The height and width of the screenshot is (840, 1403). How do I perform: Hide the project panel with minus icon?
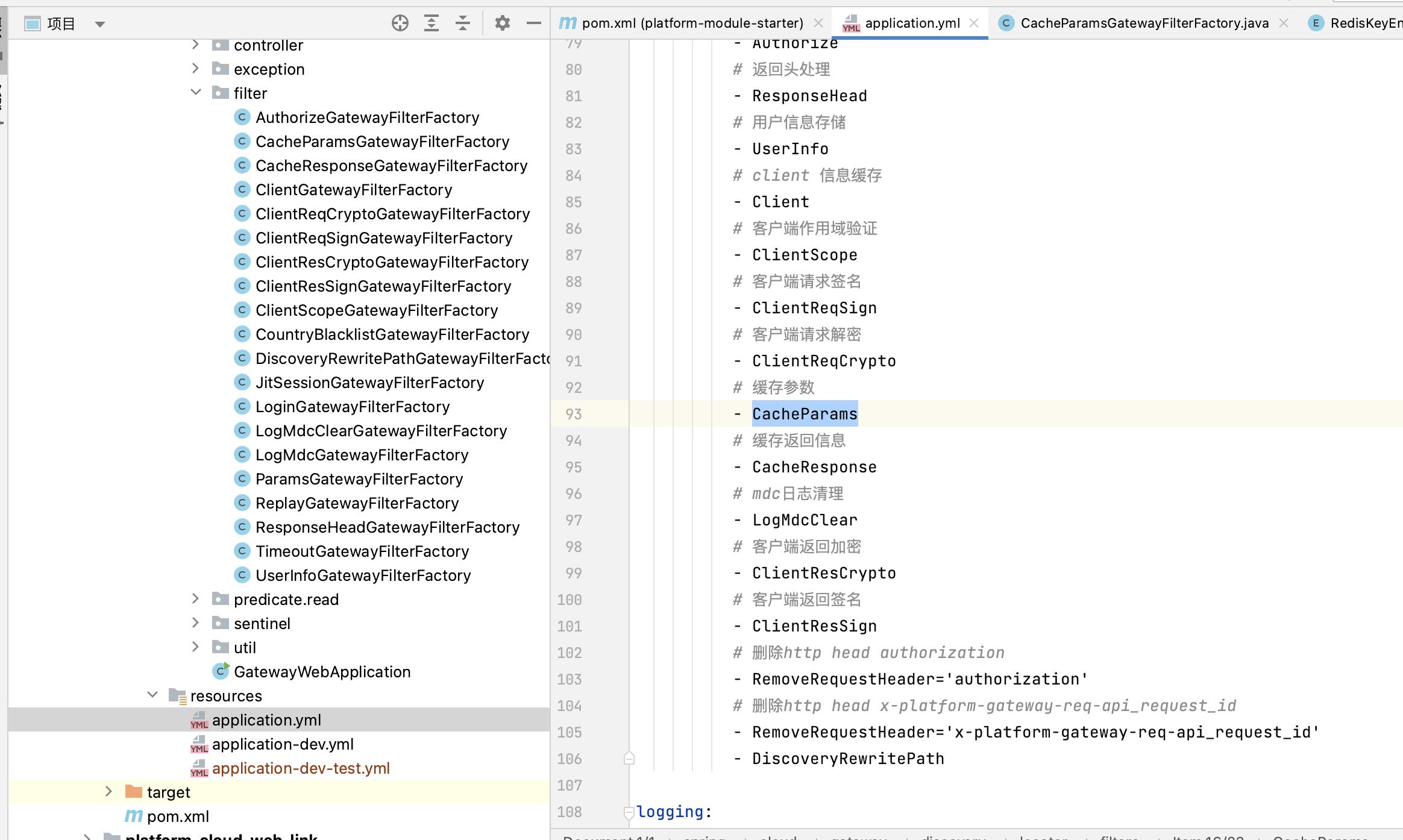[533, 24]
